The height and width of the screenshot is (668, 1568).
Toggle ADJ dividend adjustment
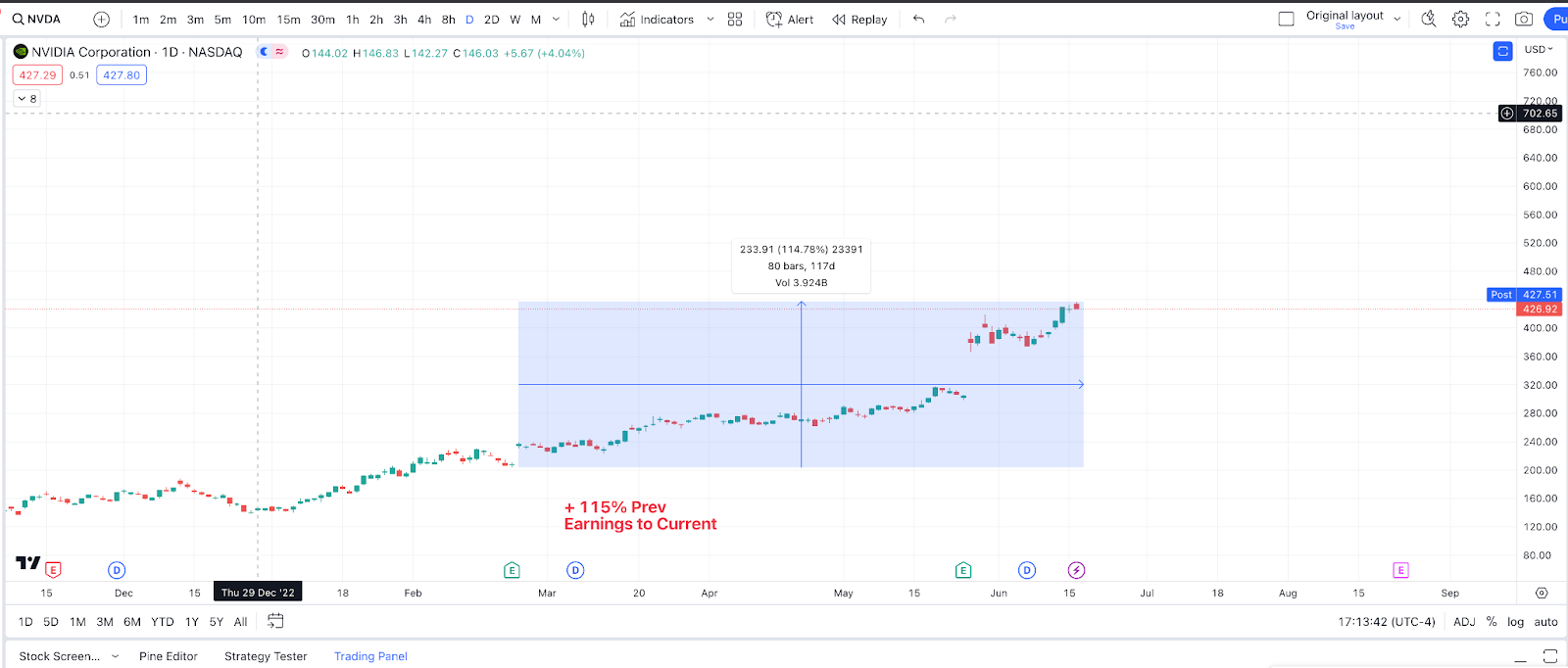tap(1464, 622)
